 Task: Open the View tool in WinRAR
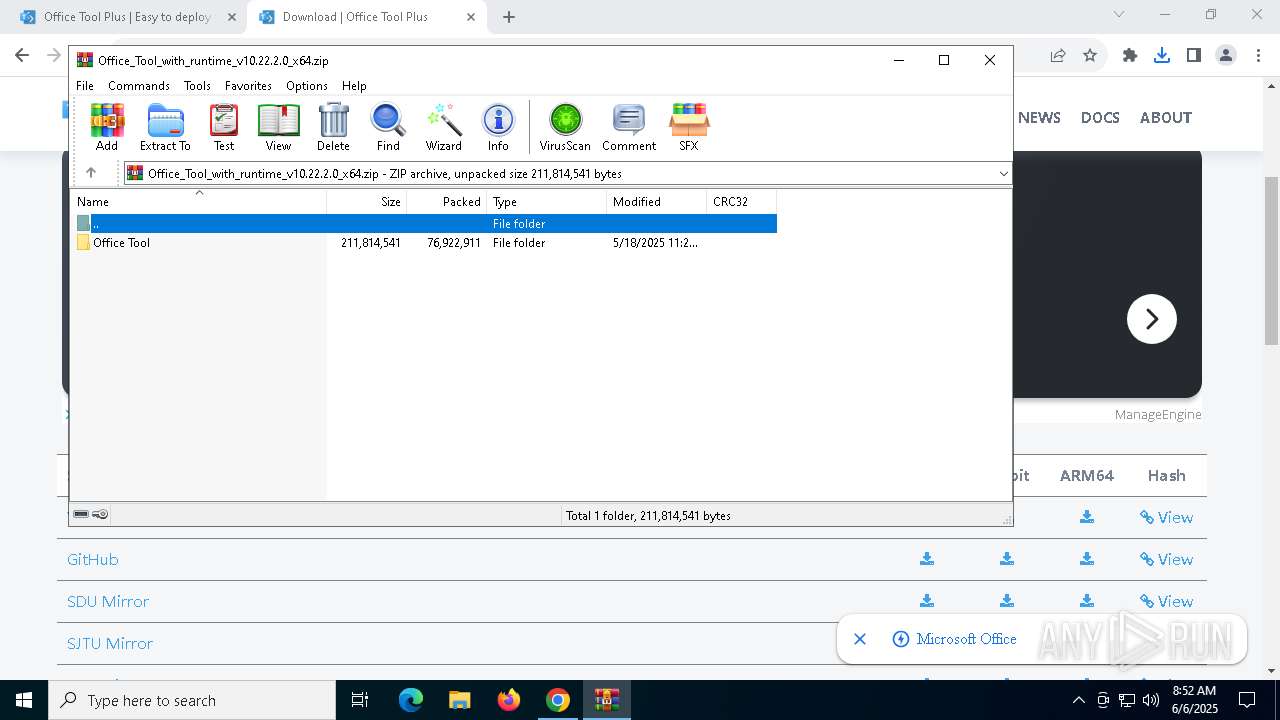278,127
